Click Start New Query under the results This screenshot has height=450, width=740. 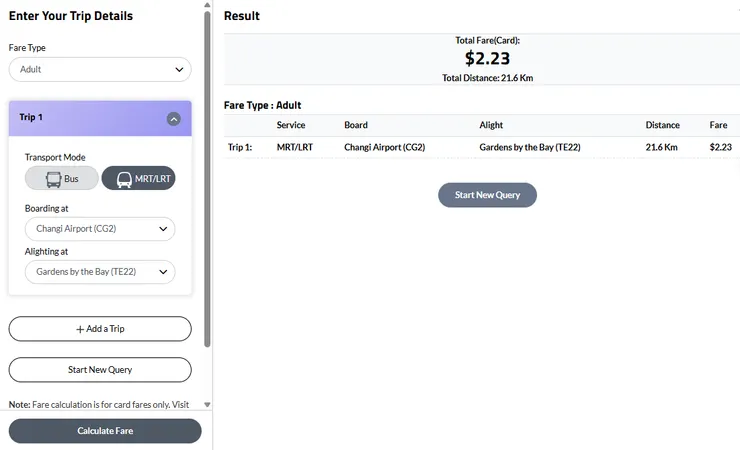tap(487, 195)
